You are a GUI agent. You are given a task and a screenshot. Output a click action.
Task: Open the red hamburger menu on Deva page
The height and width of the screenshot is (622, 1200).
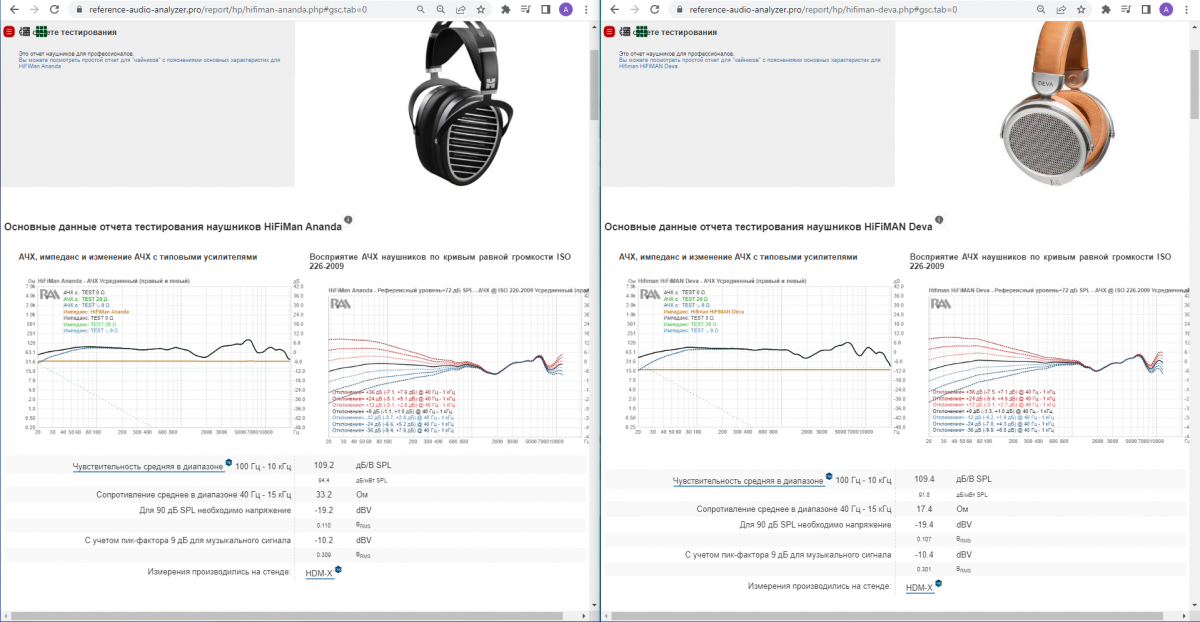pyautogui.click(x=609, y=32)
